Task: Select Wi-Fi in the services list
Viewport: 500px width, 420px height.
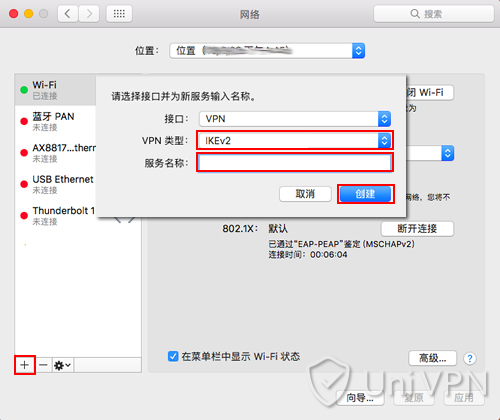Action: click(x=56, y=90)
